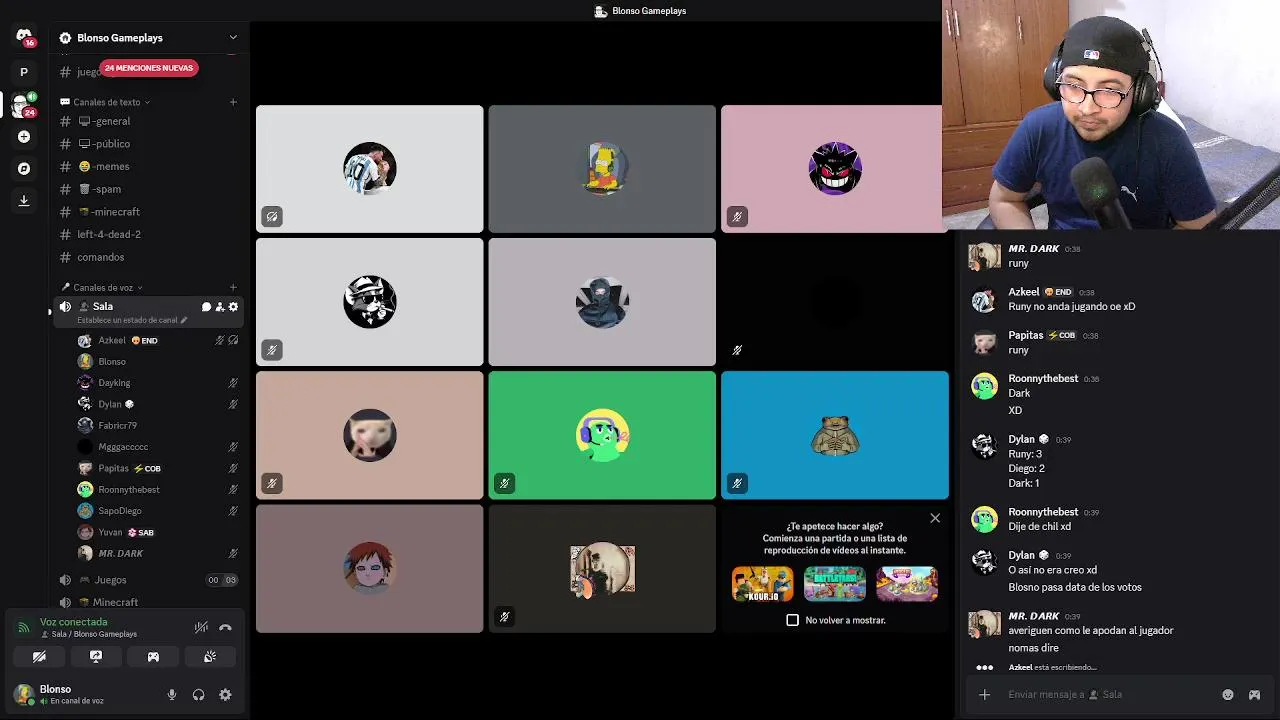Open the comandos channel
The height and width of the screenshot is (720, 1280).
(148, 257)
